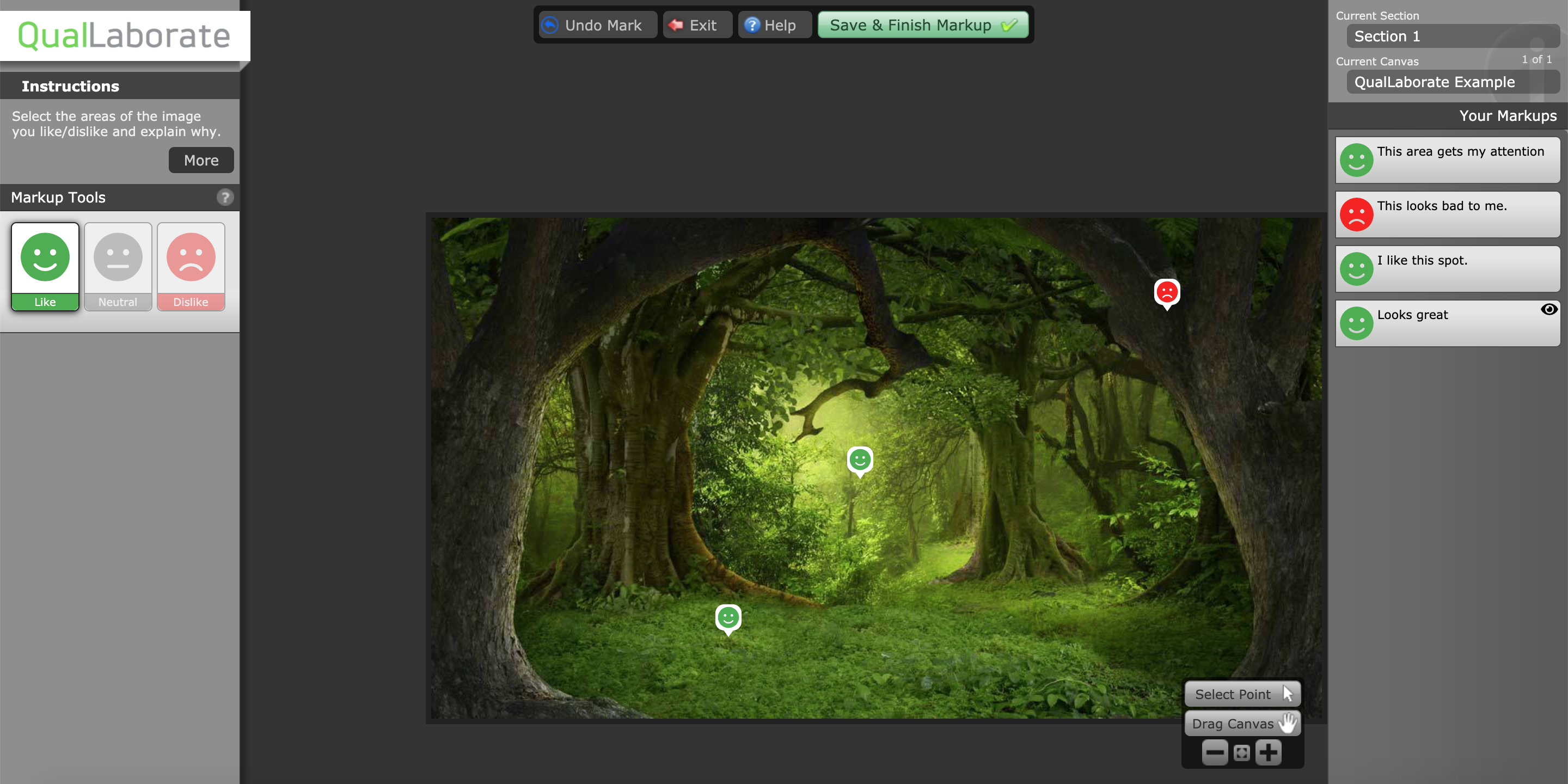This screenshot has height=784, width=1568.
Task: Toggle eye visibility on Looks great markup
Action: [x=1548, y=309]
